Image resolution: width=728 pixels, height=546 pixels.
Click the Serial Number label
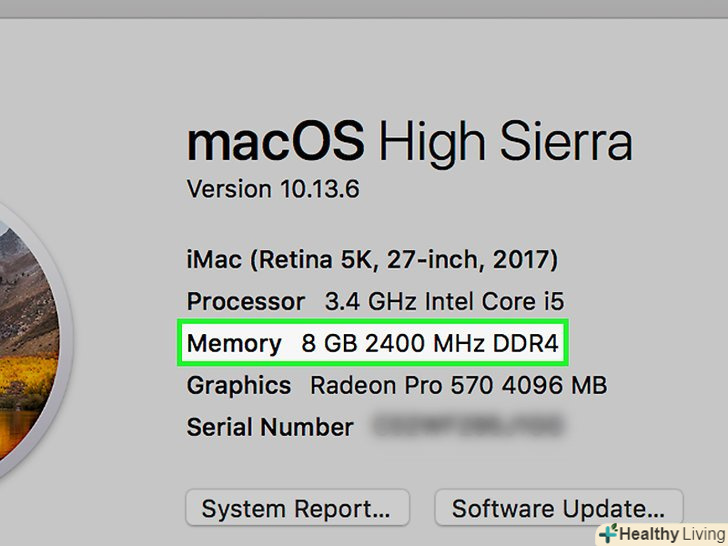(270, 428)
